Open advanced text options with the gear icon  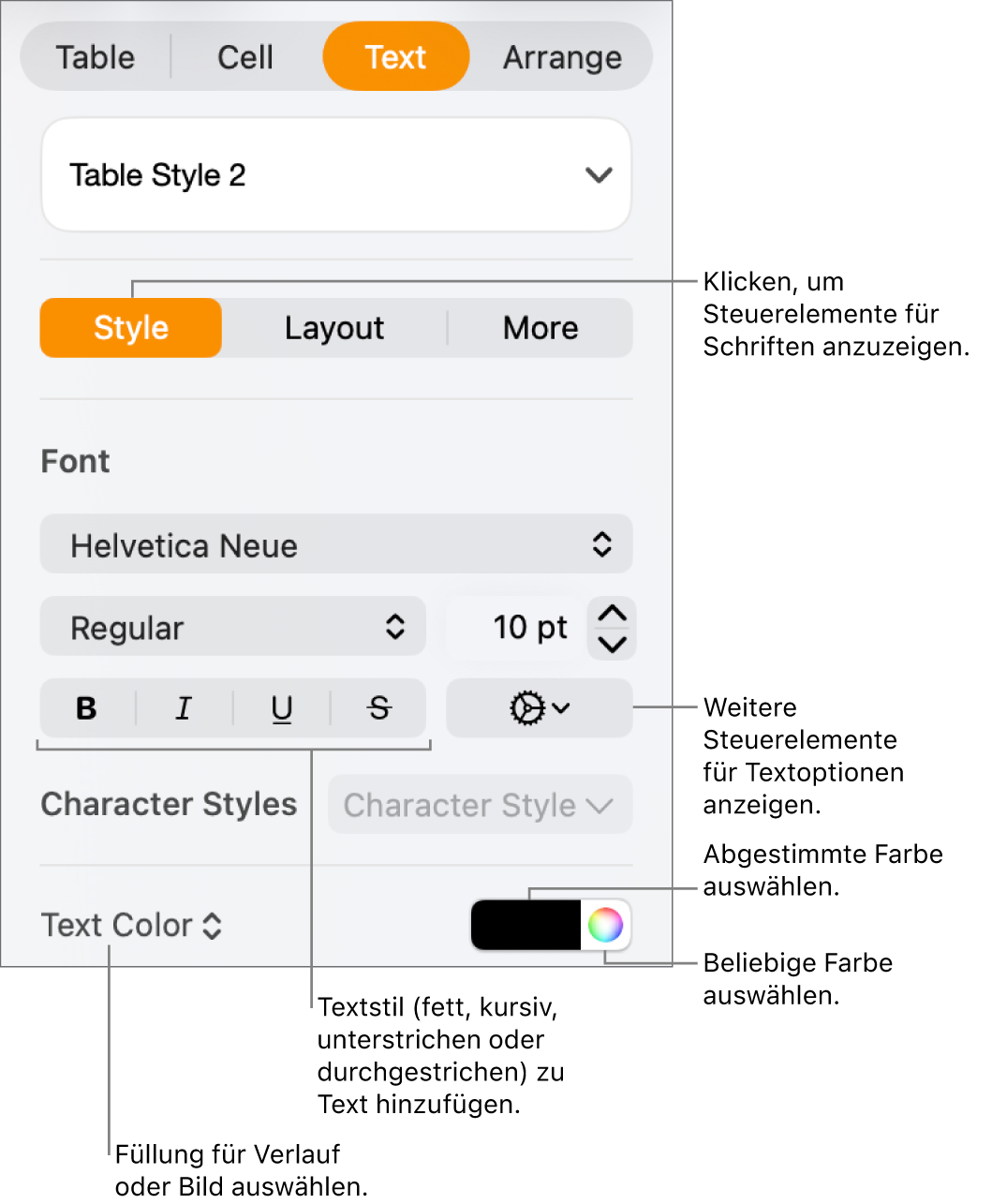coord(539,708)
